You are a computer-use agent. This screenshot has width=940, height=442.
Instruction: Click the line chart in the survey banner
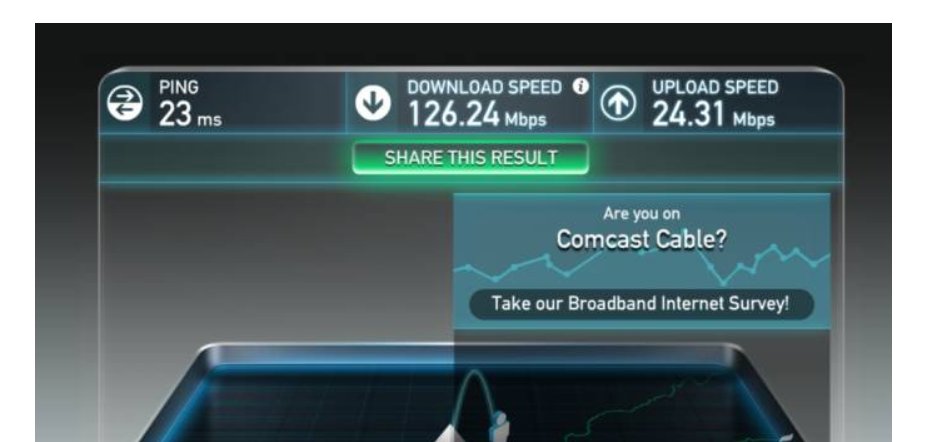(641, 264)
